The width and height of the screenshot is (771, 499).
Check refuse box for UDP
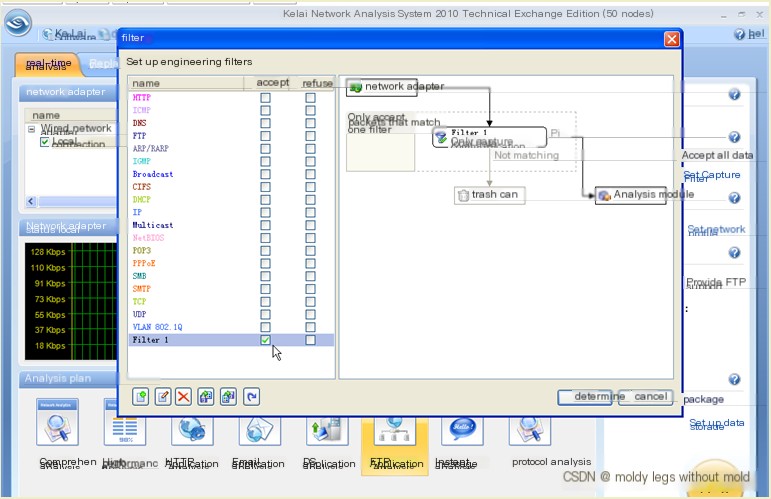(x=310, y=315)
